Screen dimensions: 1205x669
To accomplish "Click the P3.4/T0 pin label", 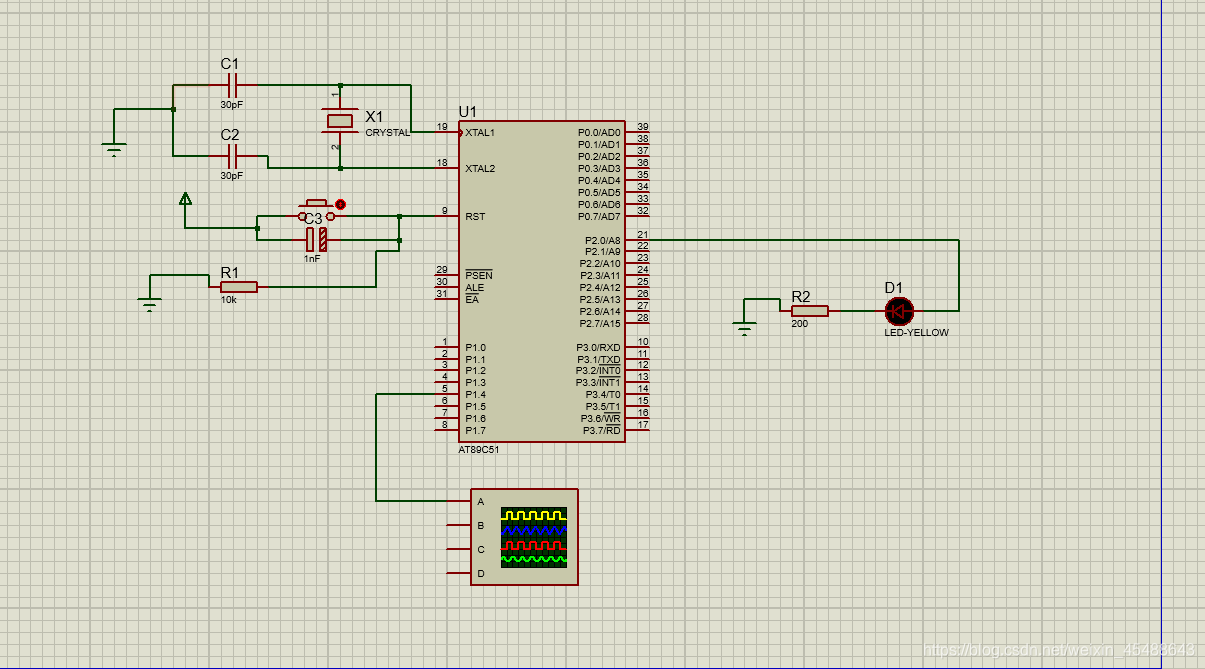I will click(x=603, y=395).
